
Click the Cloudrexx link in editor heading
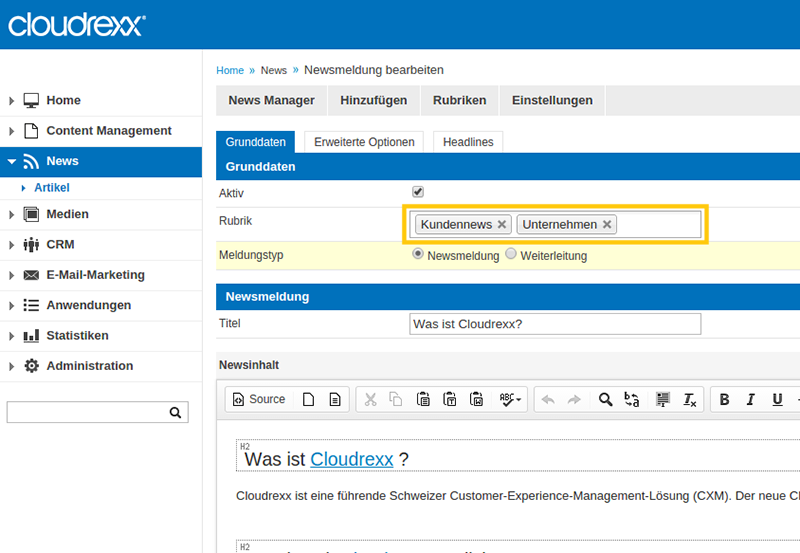pyautogui.click(x=352, y=459)
